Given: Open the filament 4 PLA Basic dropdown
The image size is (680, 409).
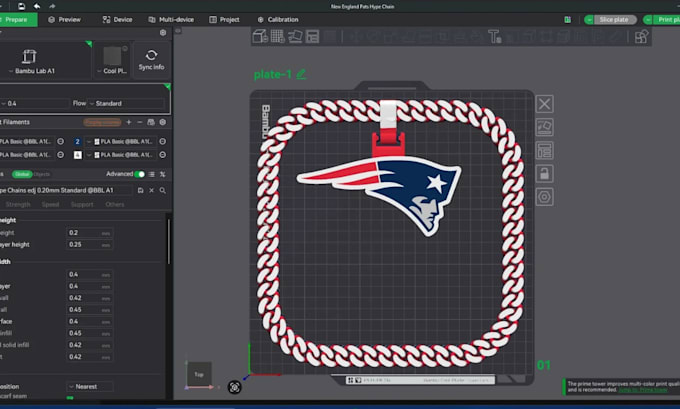Looking at the screenshot, I should click(x=121, y=155).
